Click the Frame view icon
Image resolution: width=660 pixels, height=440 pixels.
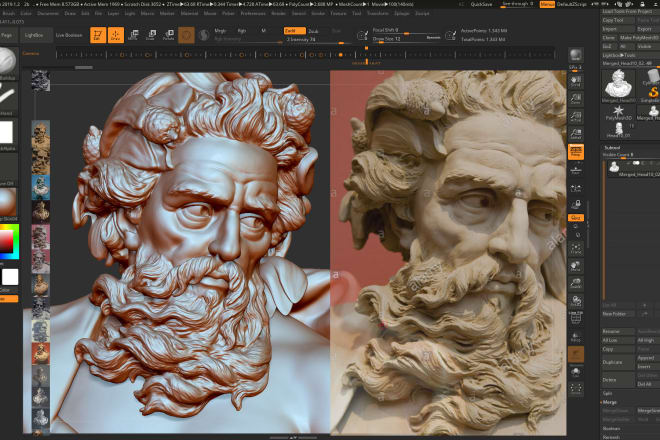pyautogui.click(x=576, y=249)
